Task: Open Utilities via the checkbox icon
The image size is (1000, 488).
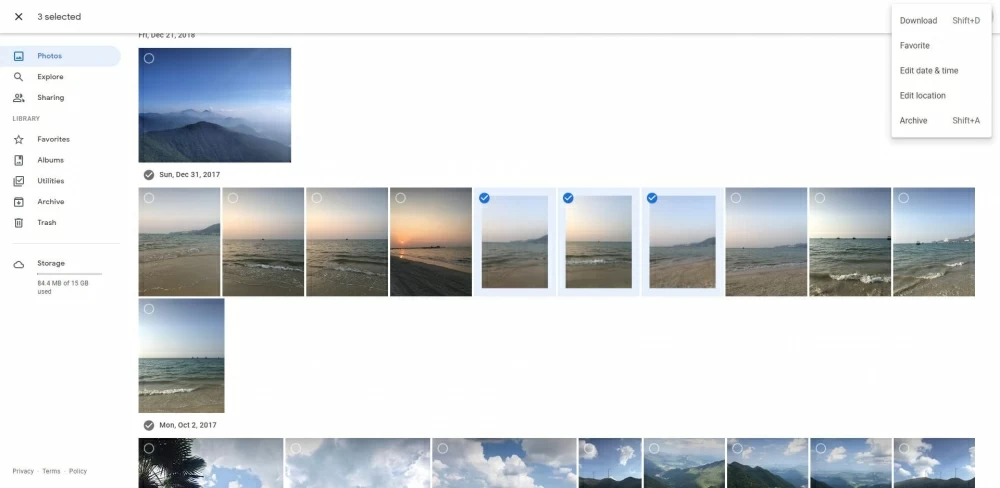Action: pyautogui.click(x=18, y=181)
